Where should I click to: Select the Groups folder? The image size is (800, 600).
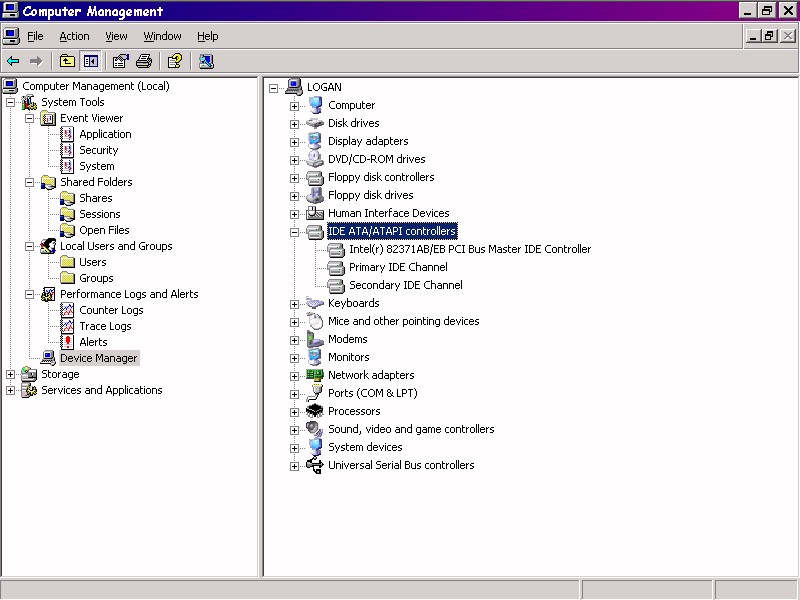pos(96,278)
